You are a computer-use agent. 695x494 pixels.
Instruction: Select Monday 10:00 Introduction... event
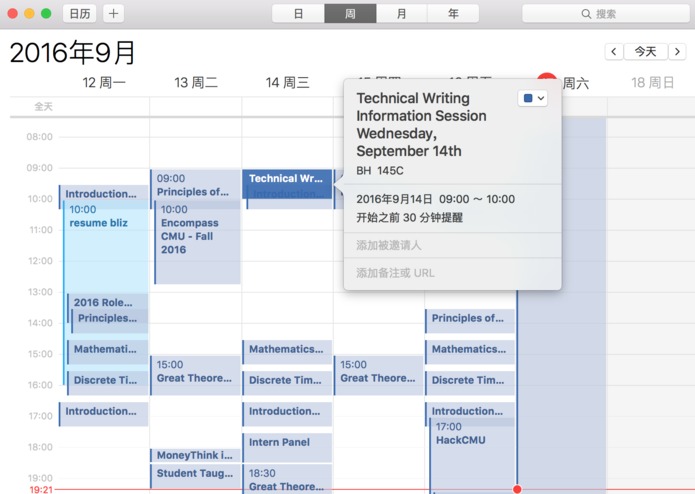click(x=103, y=194)
